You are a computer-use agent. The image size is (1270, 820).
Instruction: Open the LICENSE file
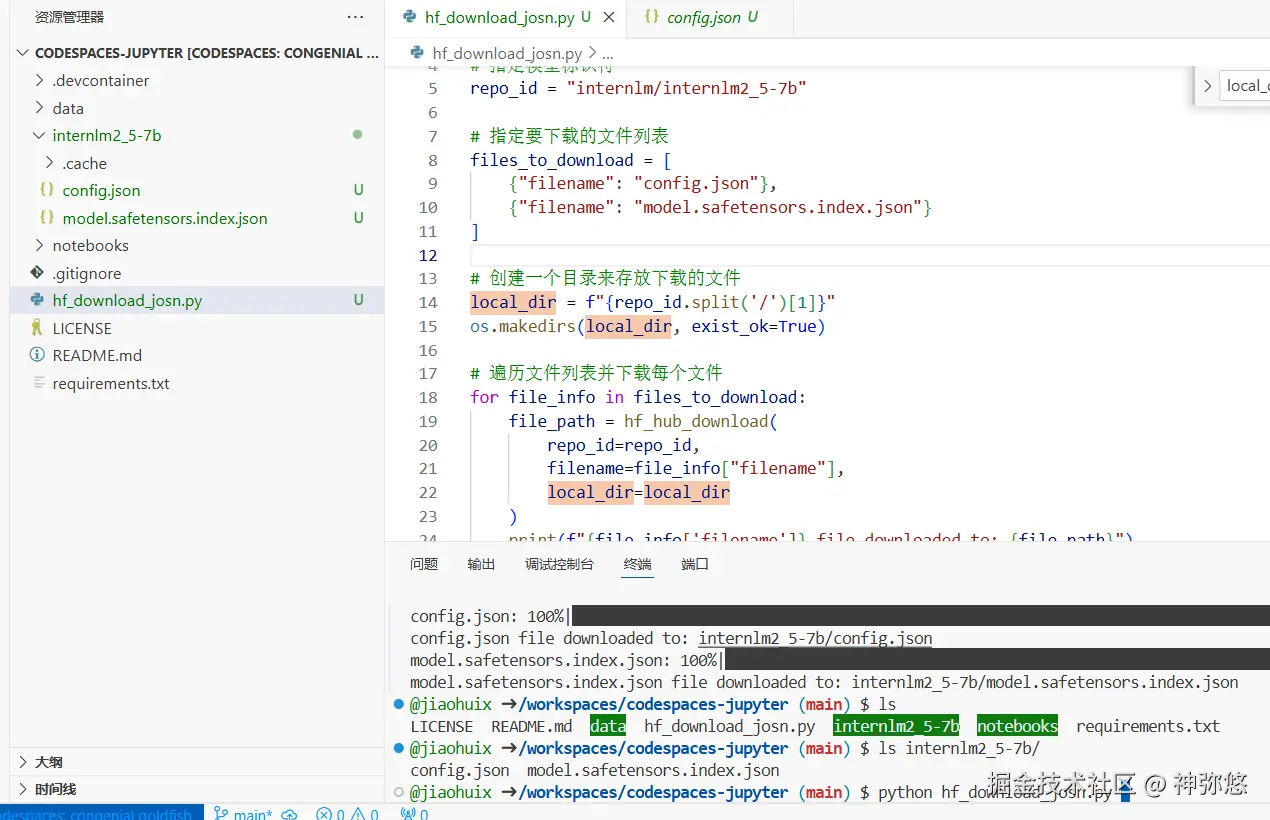(x=82, y=328)
